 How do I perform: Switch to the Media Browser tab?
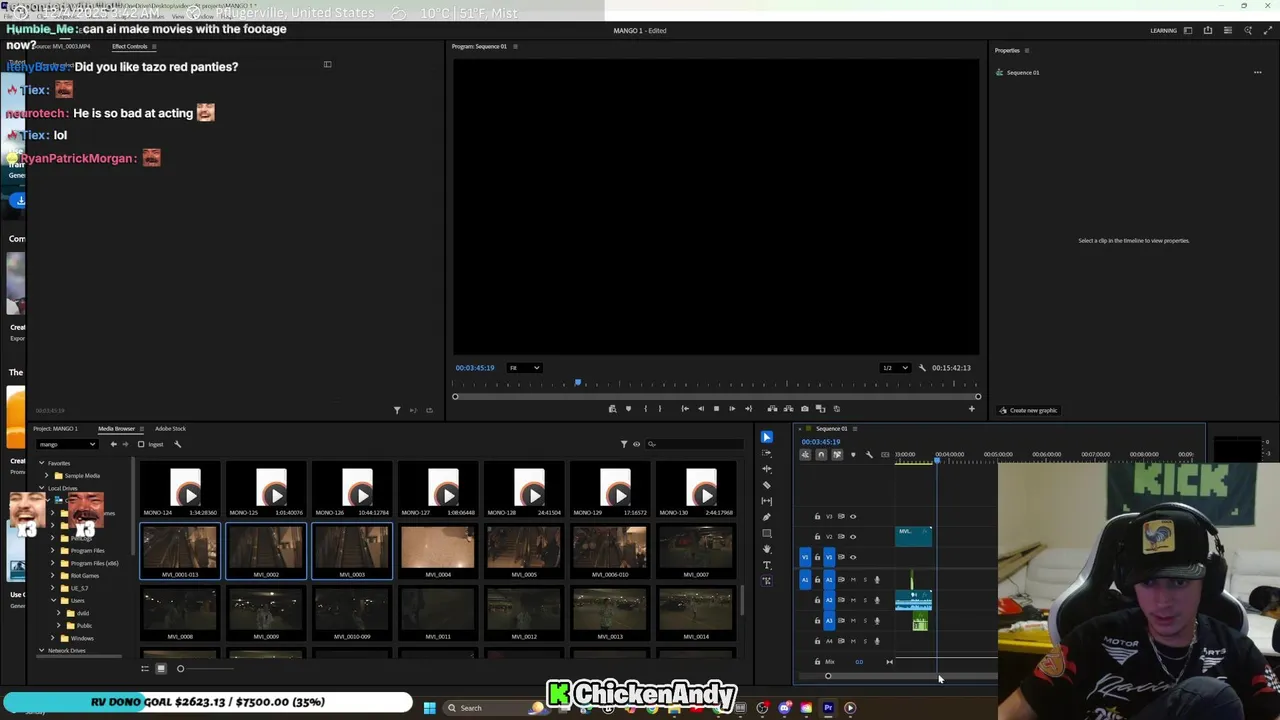click(x=116, y=429)
